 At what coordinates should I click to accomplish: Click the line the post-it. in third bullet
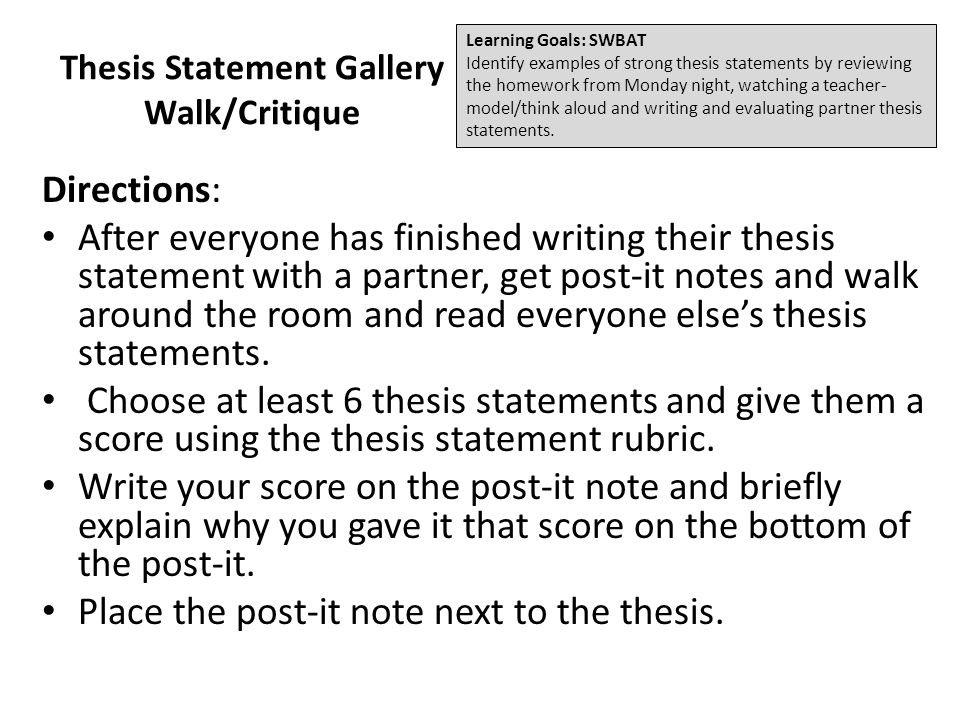[x=166, y=564]
